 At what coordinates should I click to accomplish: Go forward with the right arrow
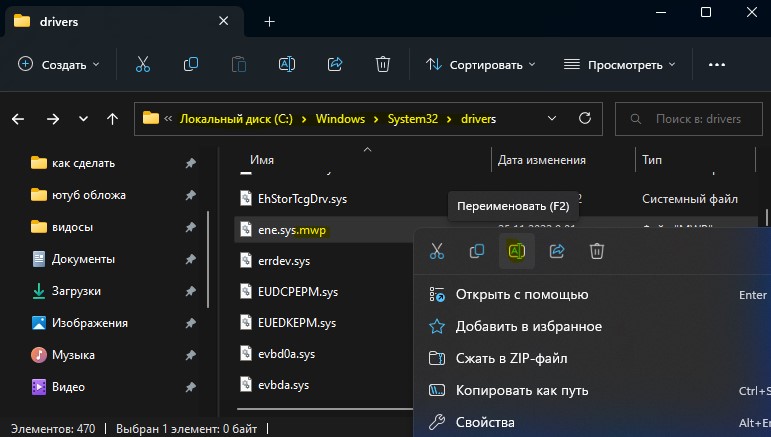point(53,119)
